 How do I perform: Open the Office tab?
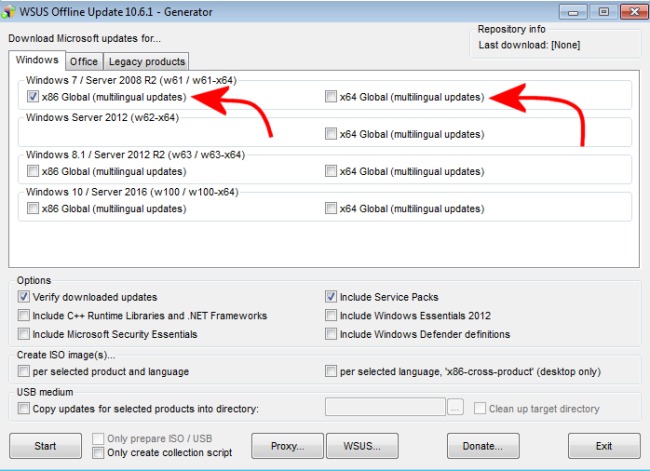pyautogui.click(x=84, y=62)
